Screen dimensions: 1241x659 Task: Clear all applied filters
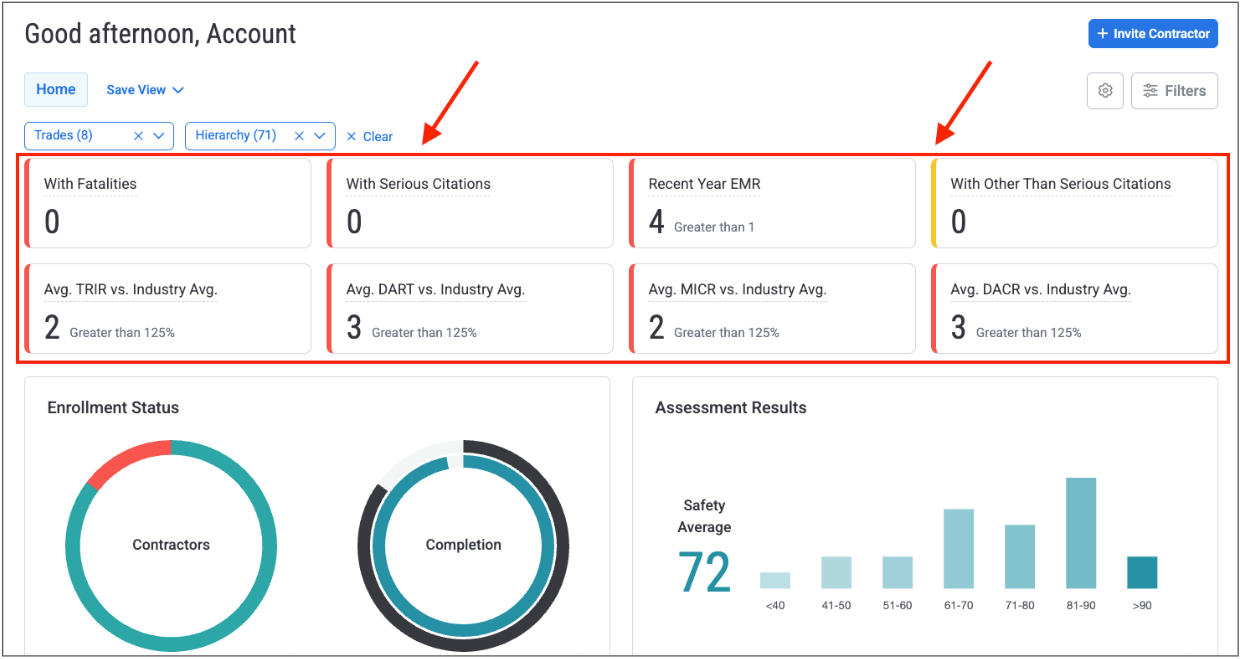click(370, 137)
